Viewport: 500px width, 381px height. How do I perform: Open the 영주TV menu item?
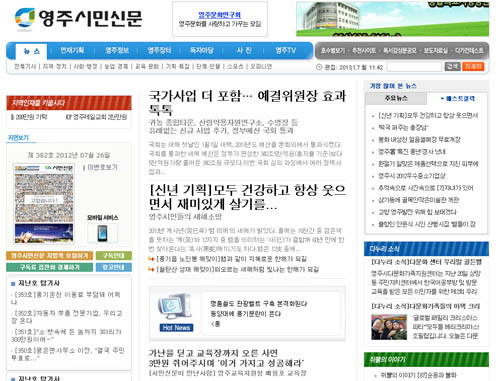click(286, 50)
